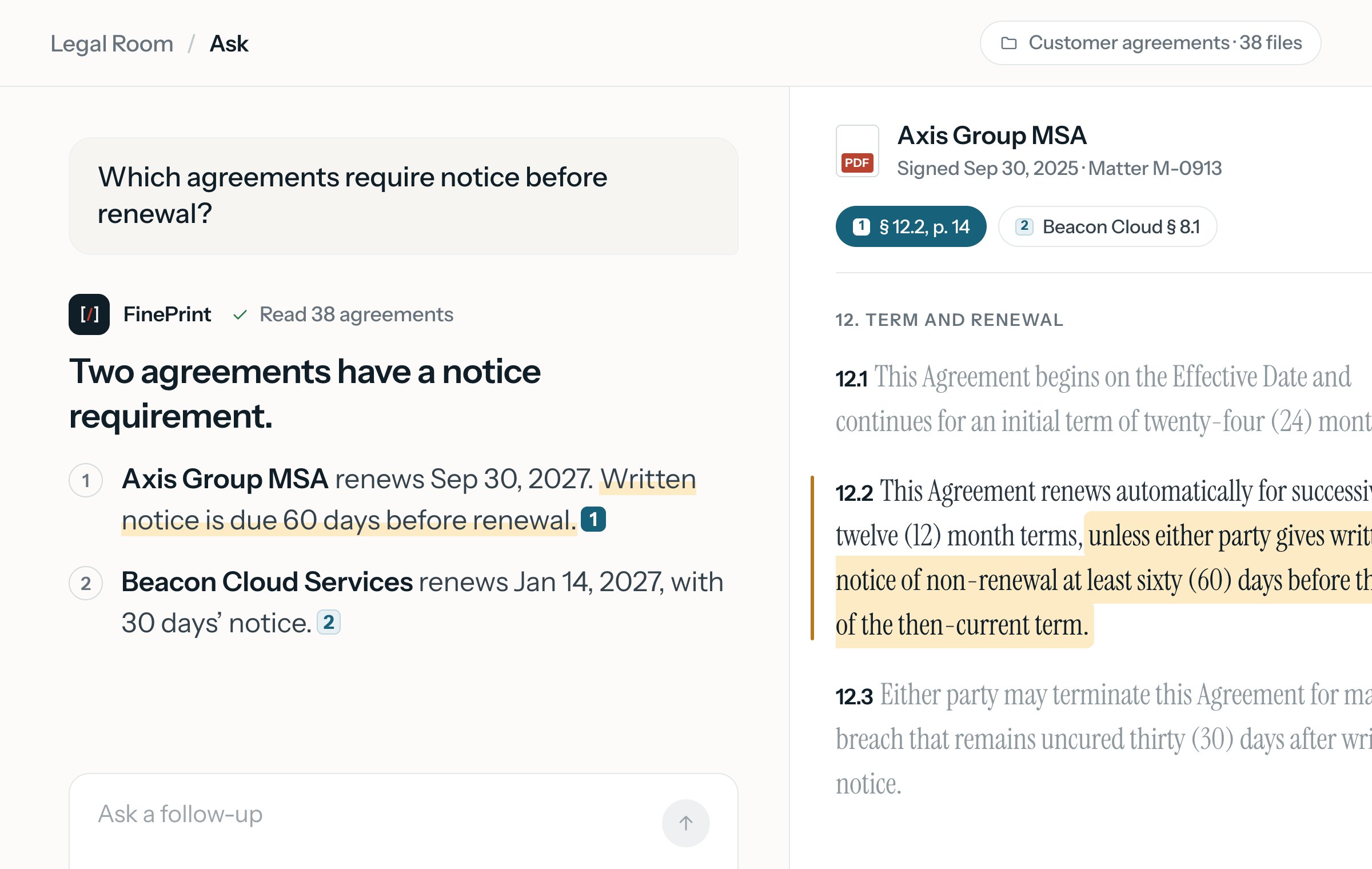This screenshot has width=1372, height=869.
Task: Click the FinePrint name label
Action: click(167, 314)
